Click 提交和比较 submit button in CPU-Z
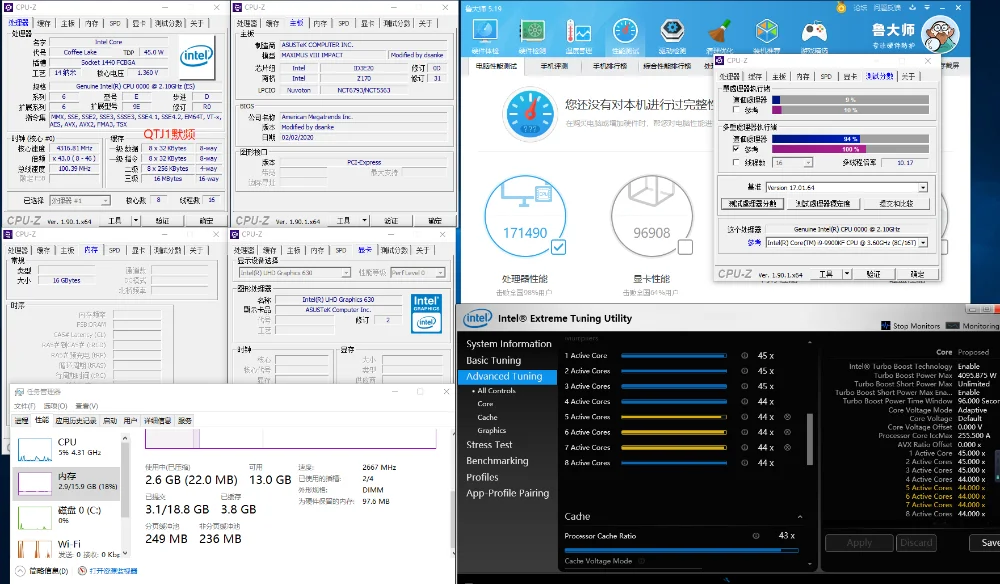This screenshot has width=1000, height=584. pyautogui.click(x=896, y=203)
